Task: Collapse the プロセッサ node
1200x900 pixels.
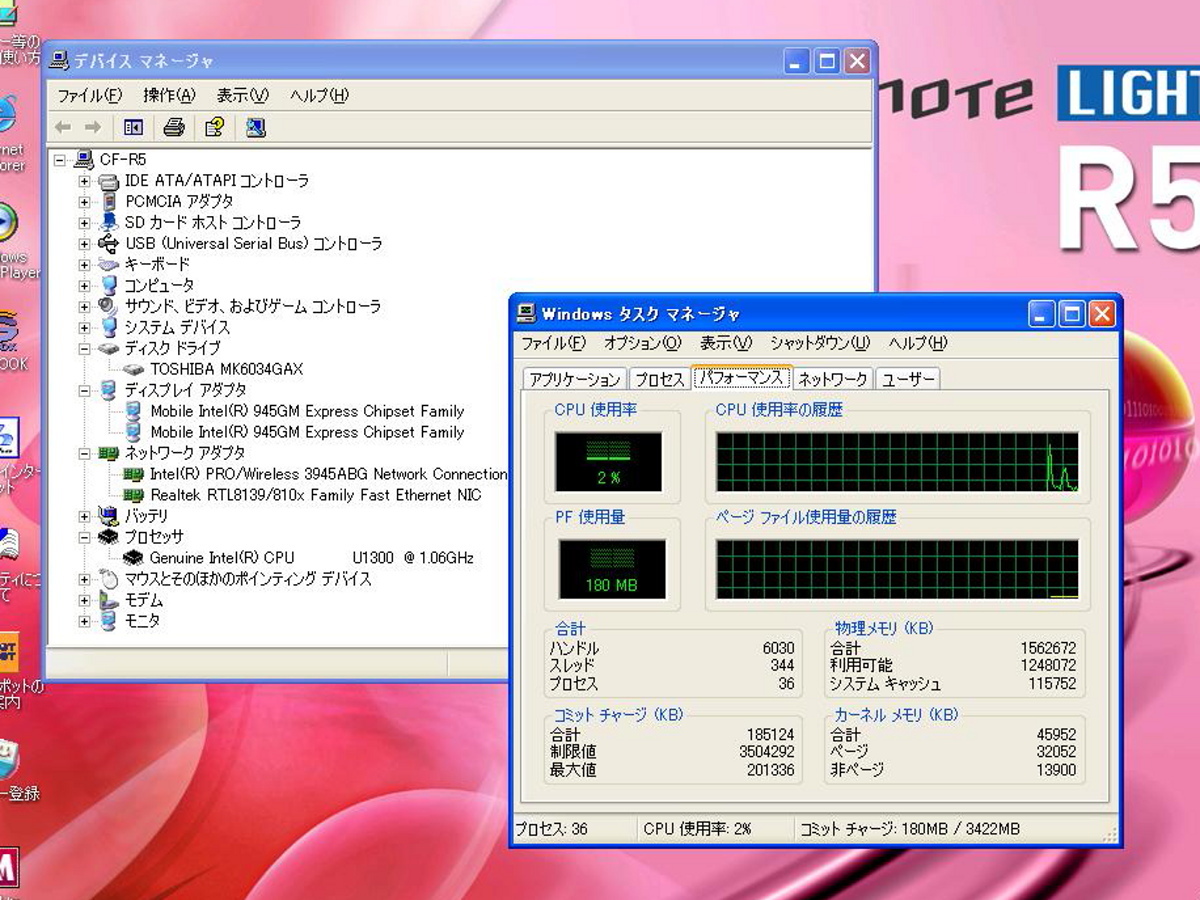Action: 84,537
